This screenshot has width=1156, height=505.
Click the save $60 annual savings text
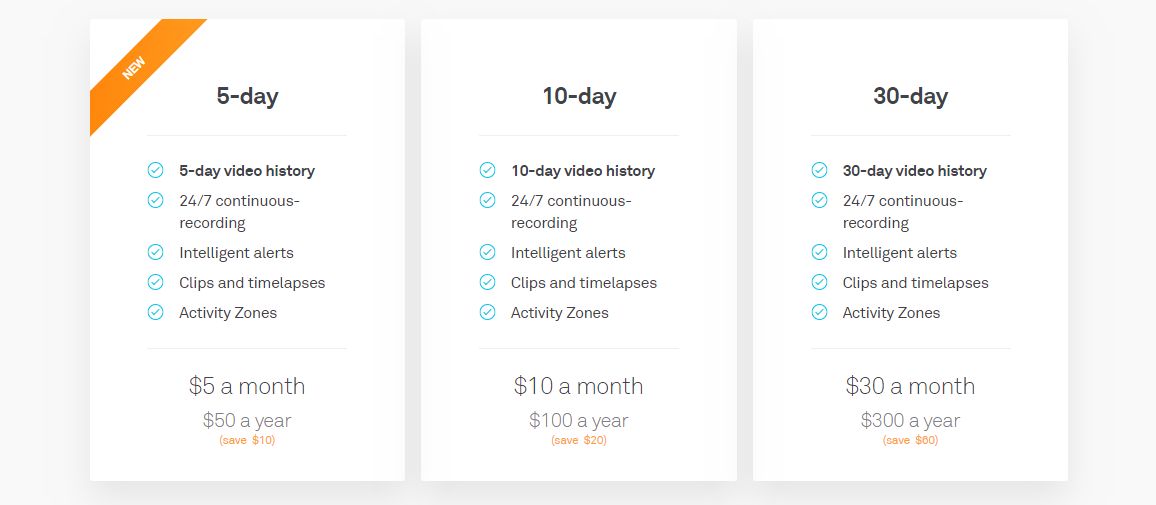910,440
